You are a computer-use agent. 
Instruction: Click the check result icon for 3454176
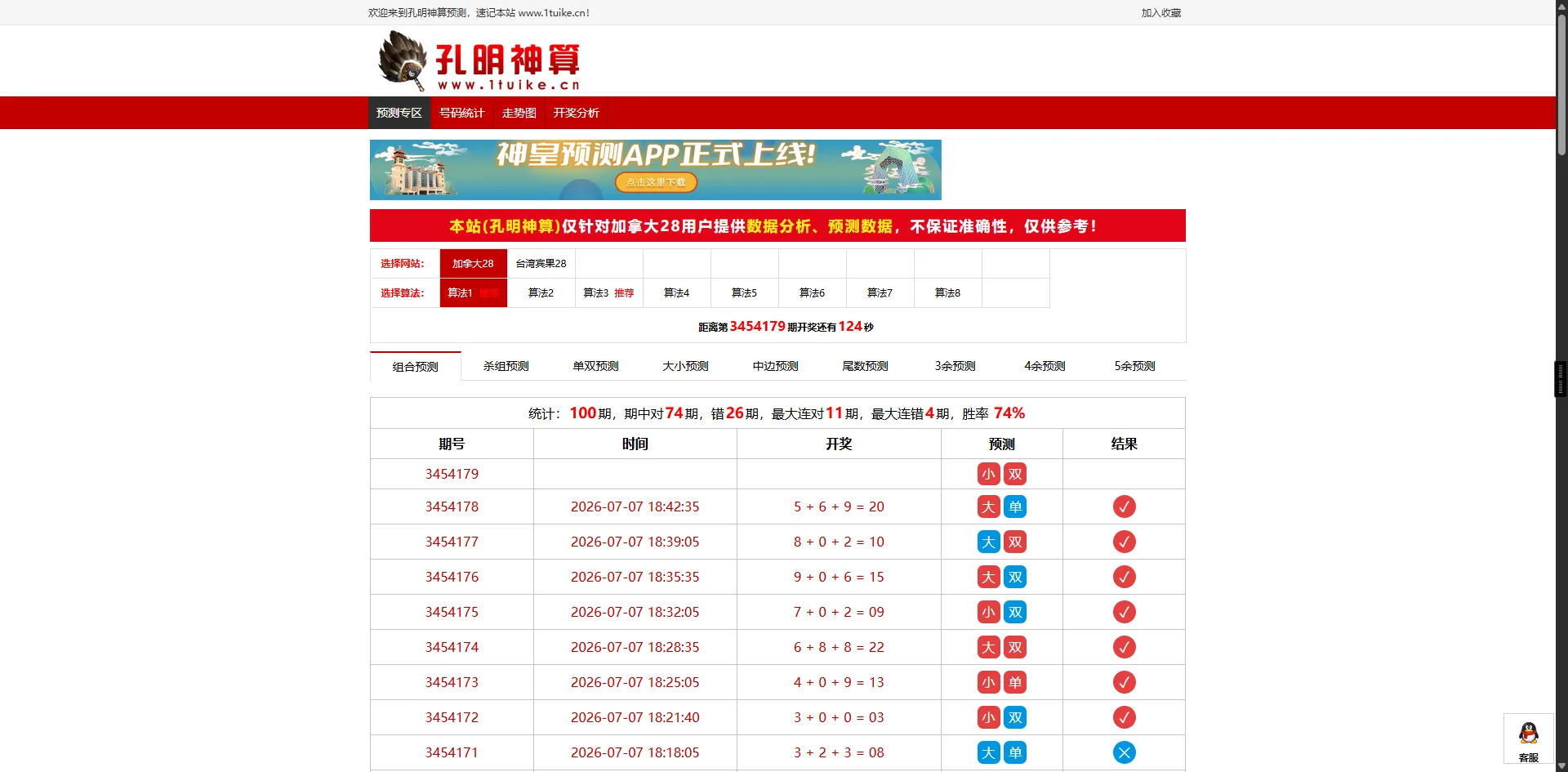[x=1124, y=577]
